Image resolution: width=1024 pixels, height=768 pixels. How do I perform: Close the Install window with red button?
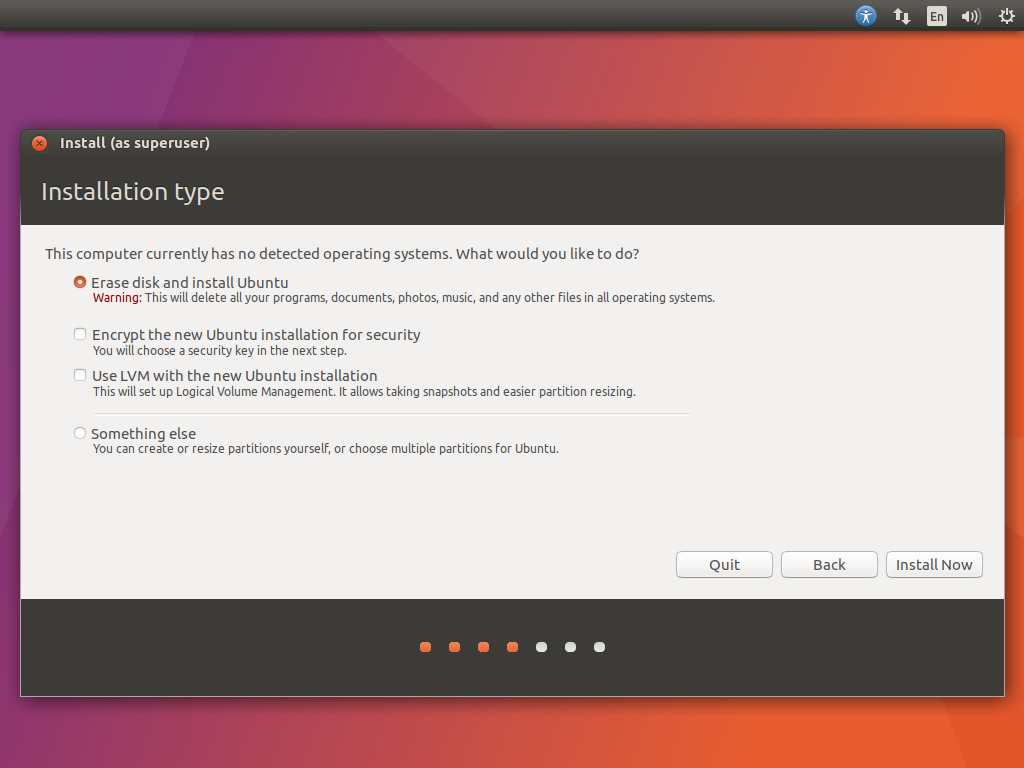tap(39, 143)
